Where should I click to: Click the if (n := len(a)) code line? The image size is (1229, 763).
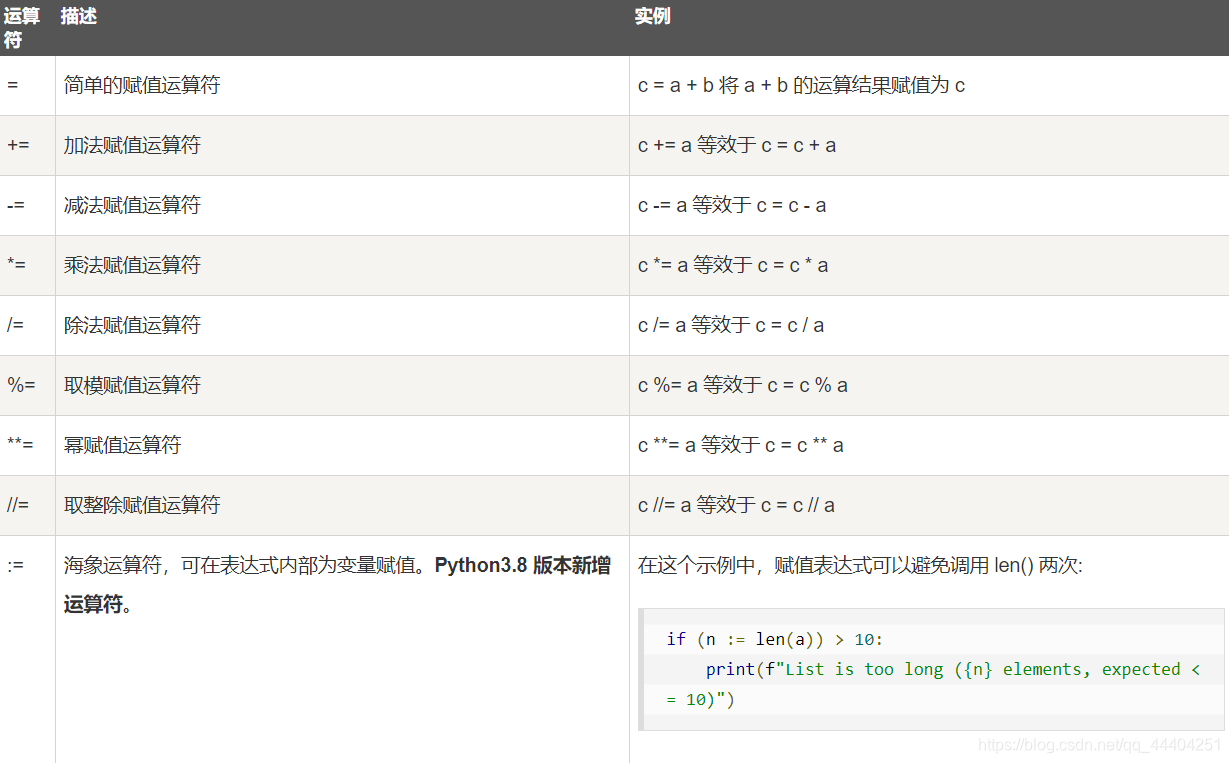pyautogui.click(x=775, y=639)
